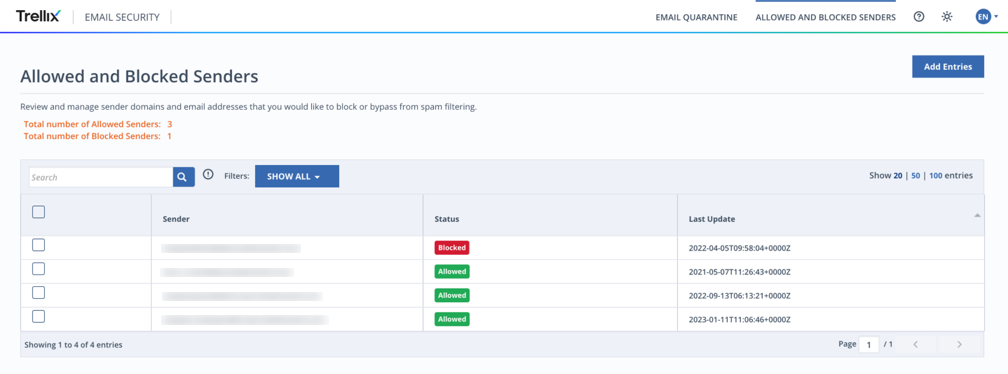Sort by the Last Update arrow
The image size is (1008, 374).
click(977, 215)
